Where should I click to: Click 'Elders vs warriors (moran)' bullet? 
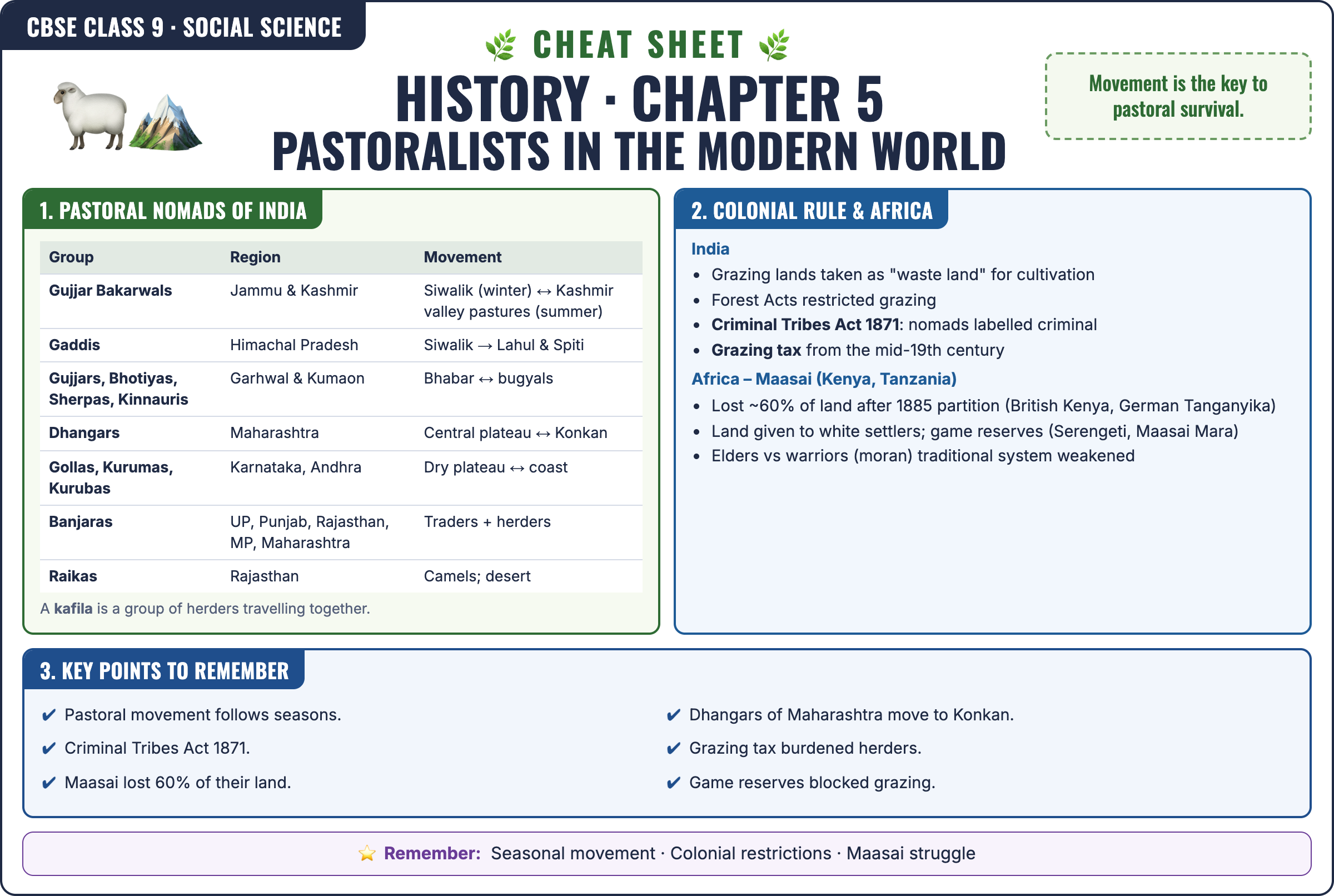tap(923, 456)
